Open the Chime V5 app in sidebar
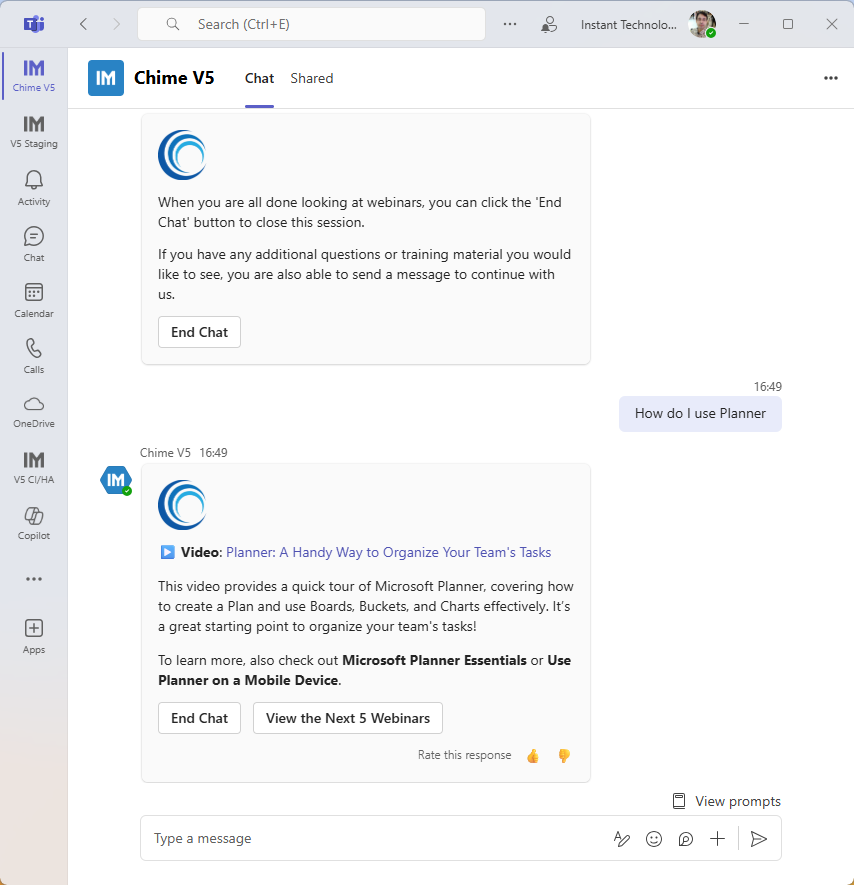 pyautogui.click(x=34, y=76)
